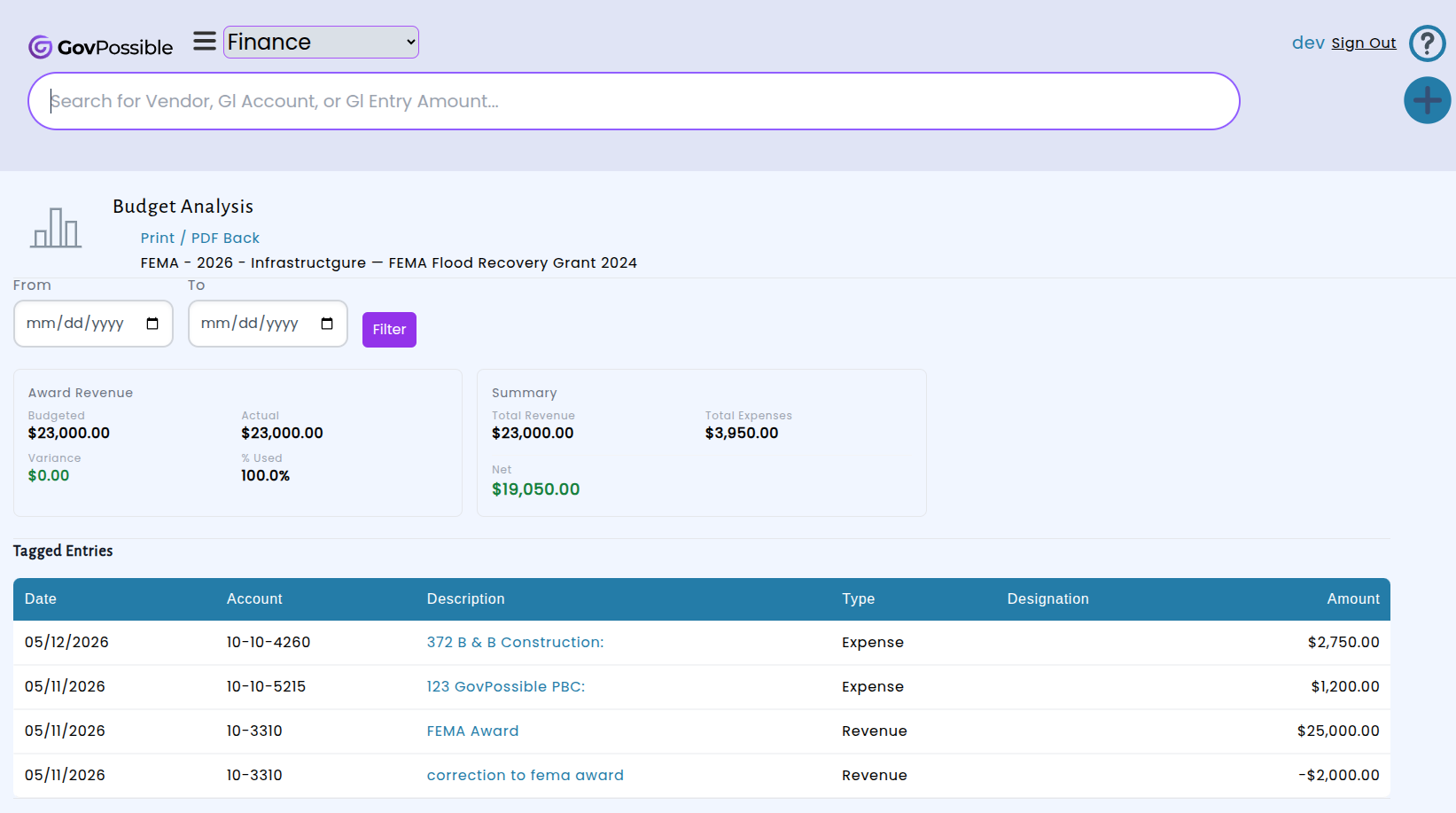Click the Amount column header

[1352, 599]
